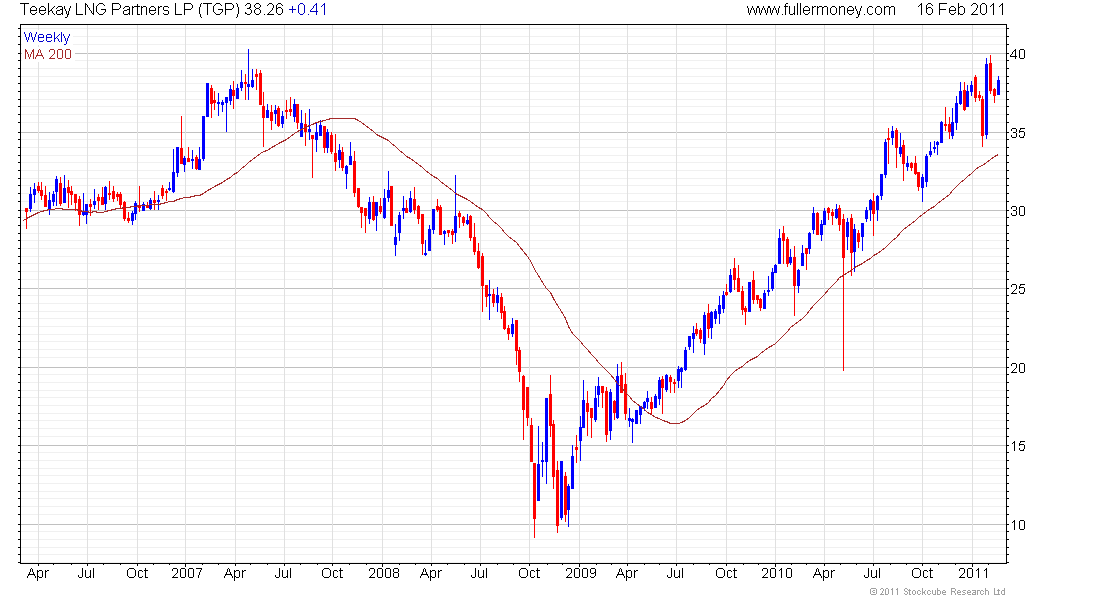The image size is (1100, 600).
Task: Click the 'Weekly' interval label
Action: point(47,37)
